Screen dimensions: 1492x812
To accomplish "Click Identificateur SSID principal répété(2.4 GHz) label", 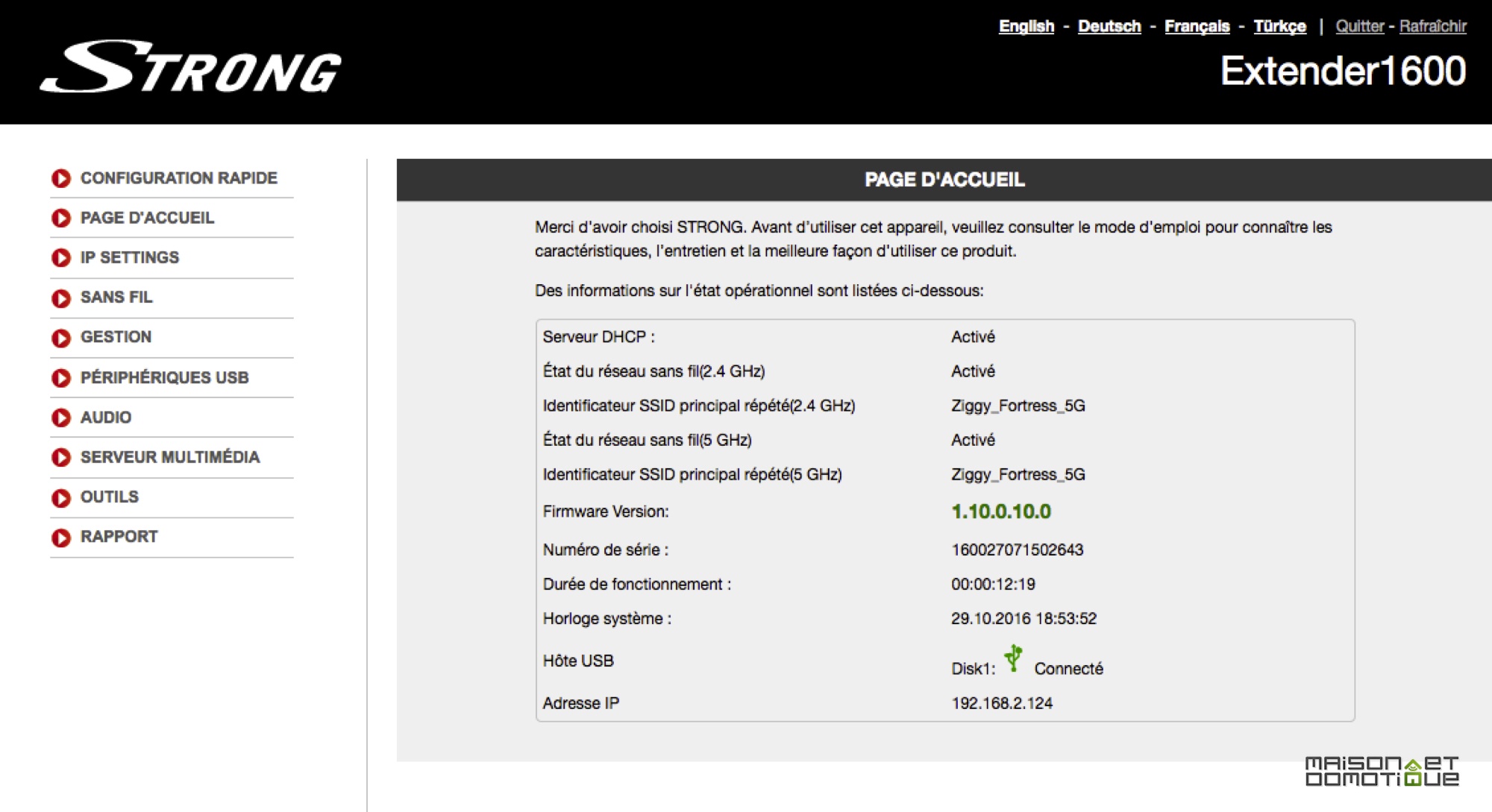I will (x=699, y=406).
